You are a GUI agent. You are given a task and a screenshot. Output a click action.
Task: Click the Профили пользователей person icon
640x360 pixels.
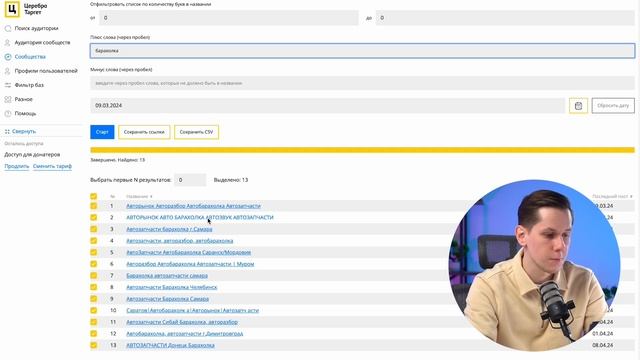tap(8, 71)
